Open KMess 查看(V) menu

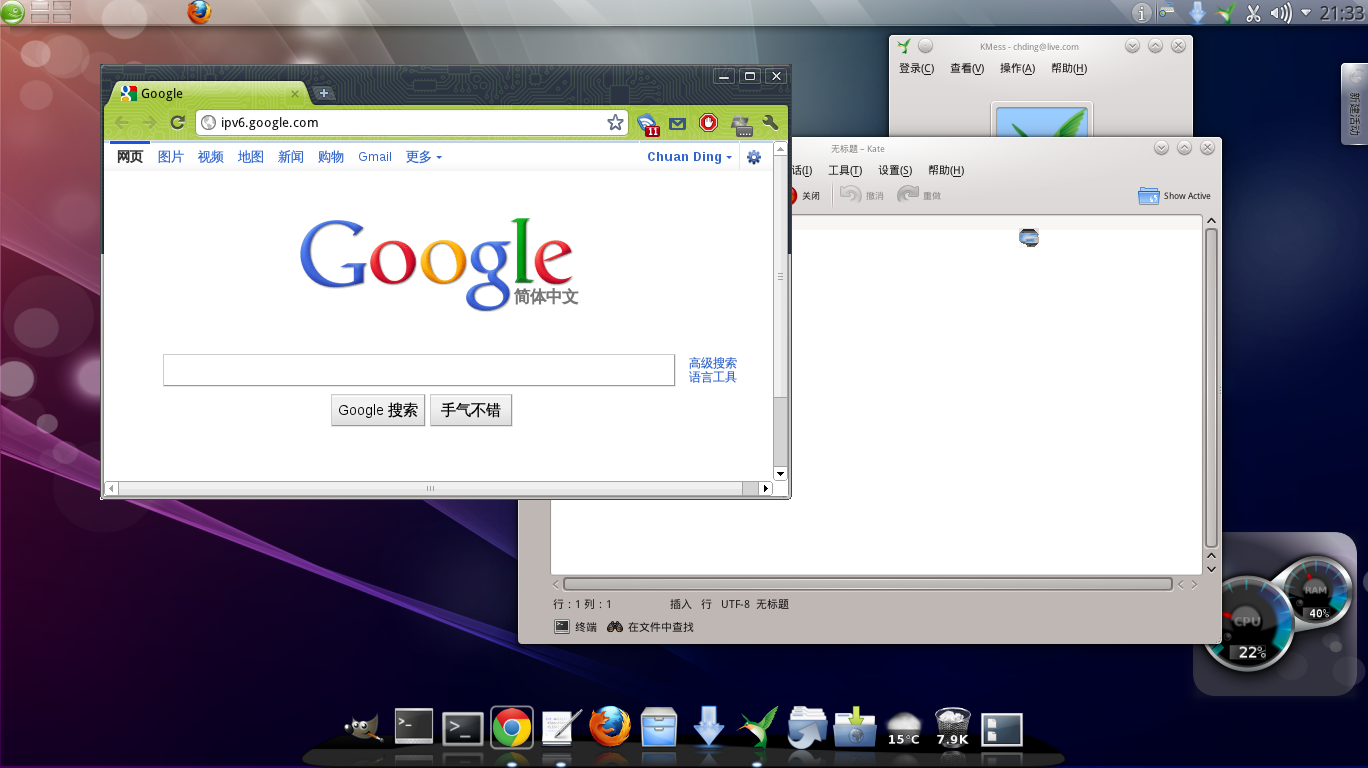pyautogui.click(x=967, y=68)
